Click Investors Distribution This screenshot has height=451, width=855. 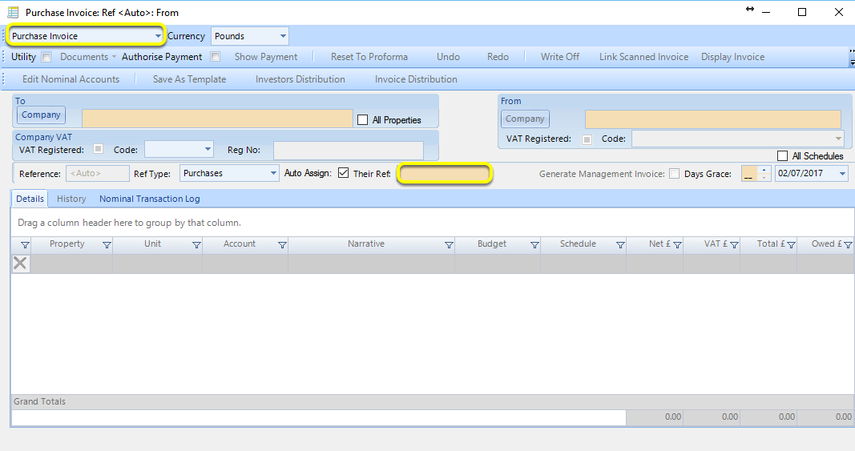click(x=300, y=79)
